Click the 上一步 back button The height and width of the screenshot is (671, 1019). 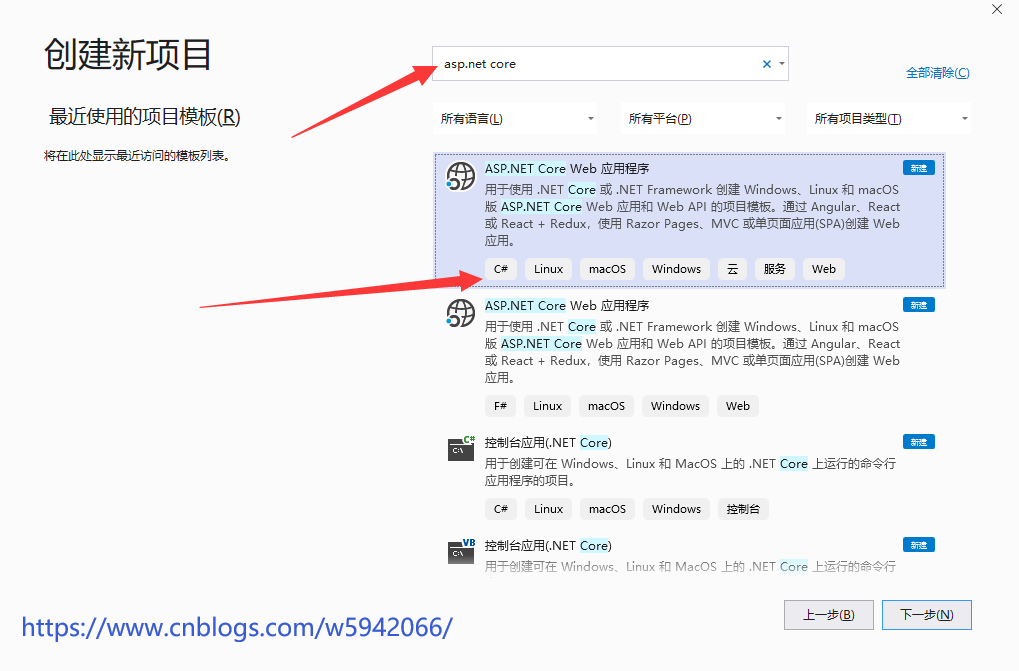(x=828, y=614)
